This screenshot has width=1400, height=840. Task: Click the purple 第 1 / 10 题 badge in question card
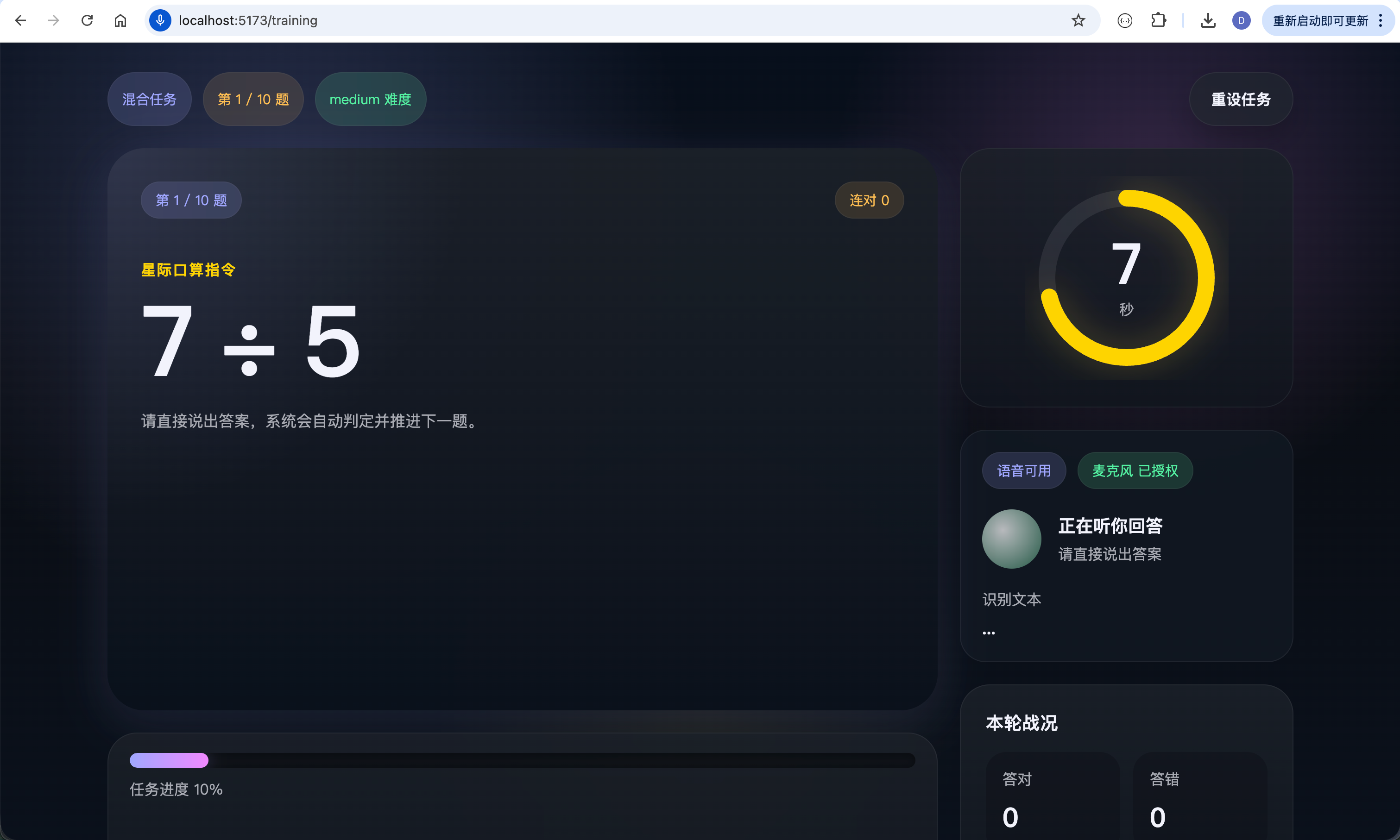(191, 200)
